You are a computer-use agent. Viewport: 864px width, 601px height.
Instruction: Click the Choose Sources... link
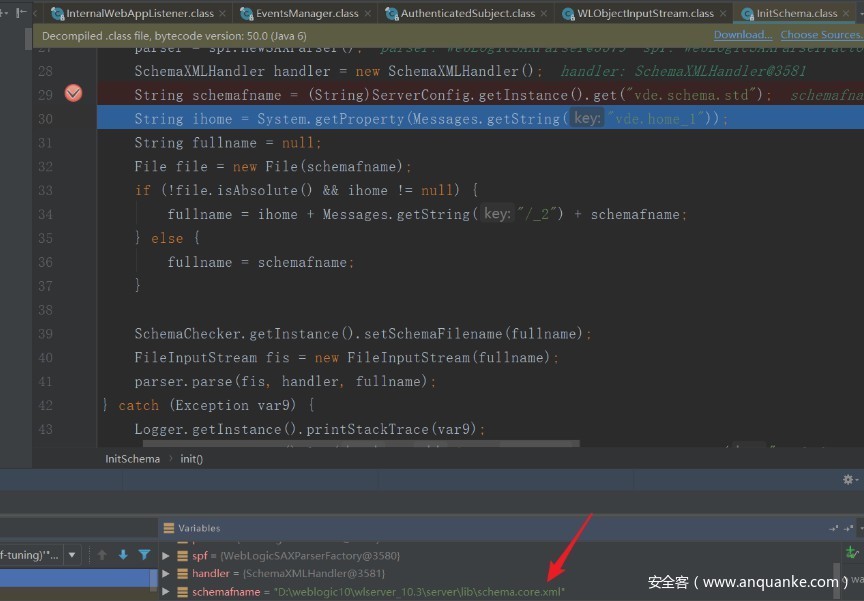click(x=820, y=35)
